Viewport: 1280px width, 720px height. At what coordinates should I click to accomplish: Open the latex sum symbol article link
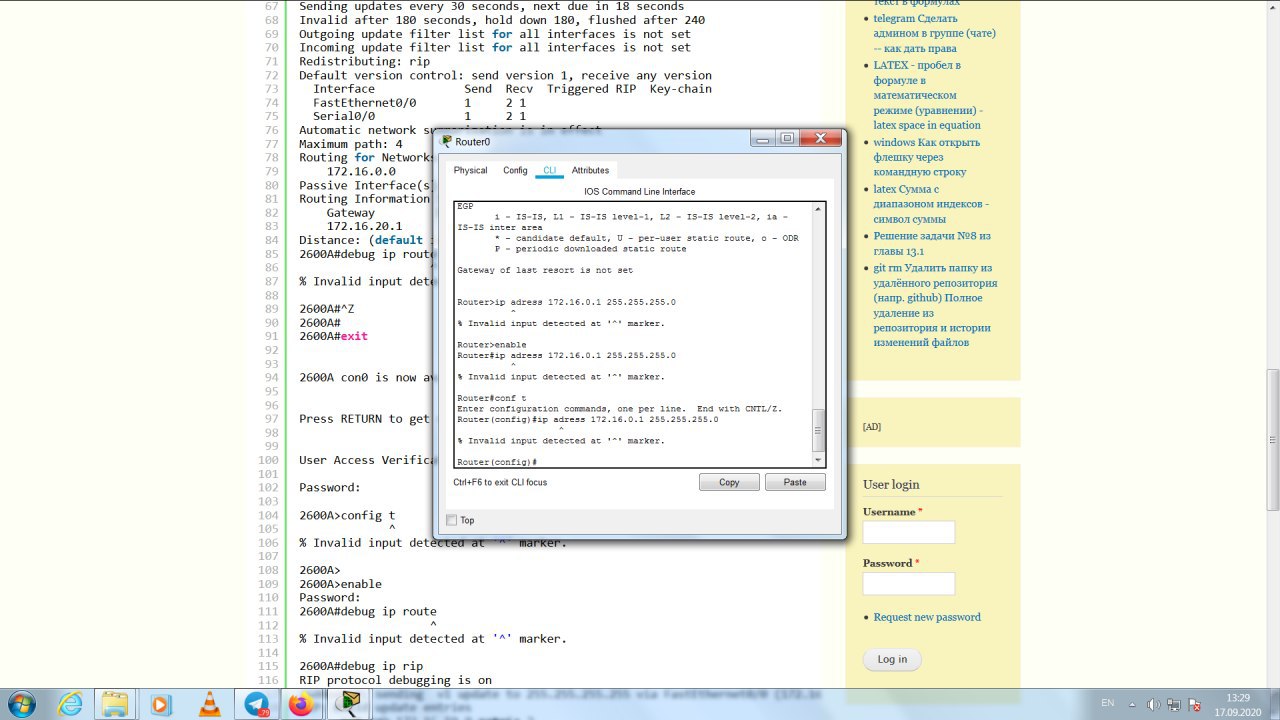pyautogui.click(x=931, y=204)
